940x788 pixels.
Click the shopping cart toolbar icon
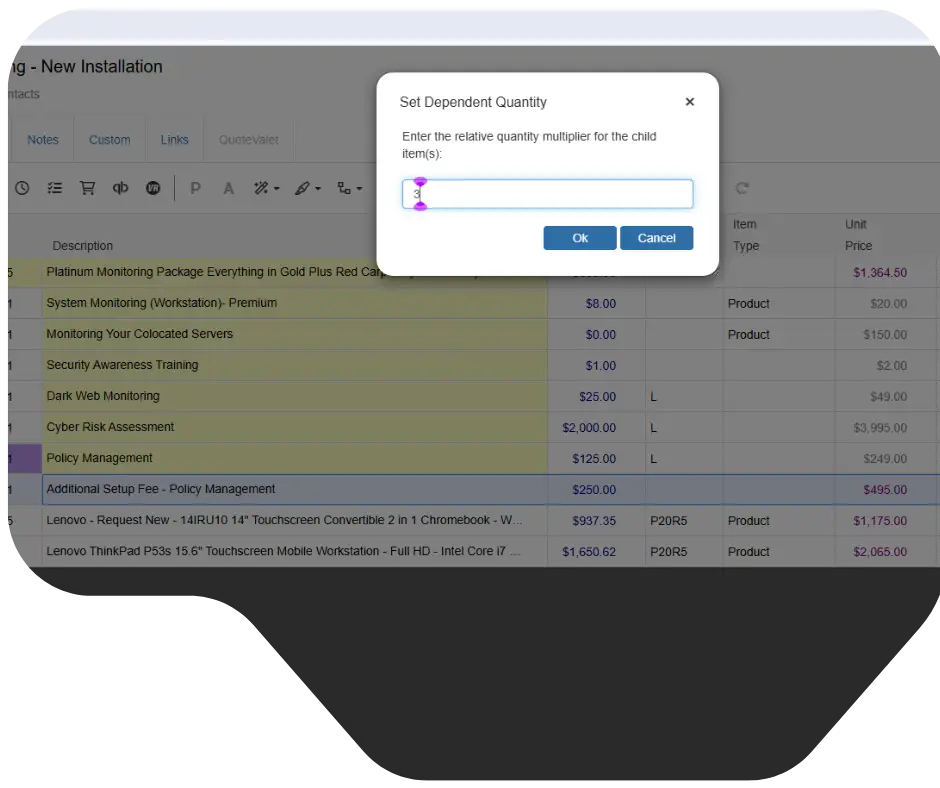coord(87,188)
